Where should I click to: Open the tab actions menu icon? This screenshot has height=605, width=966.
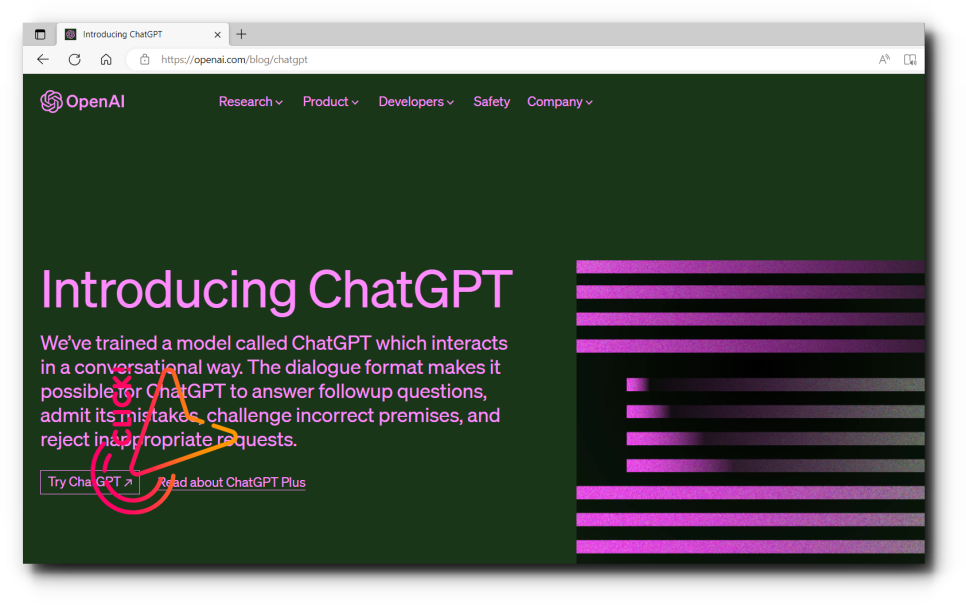pos(40,35)
